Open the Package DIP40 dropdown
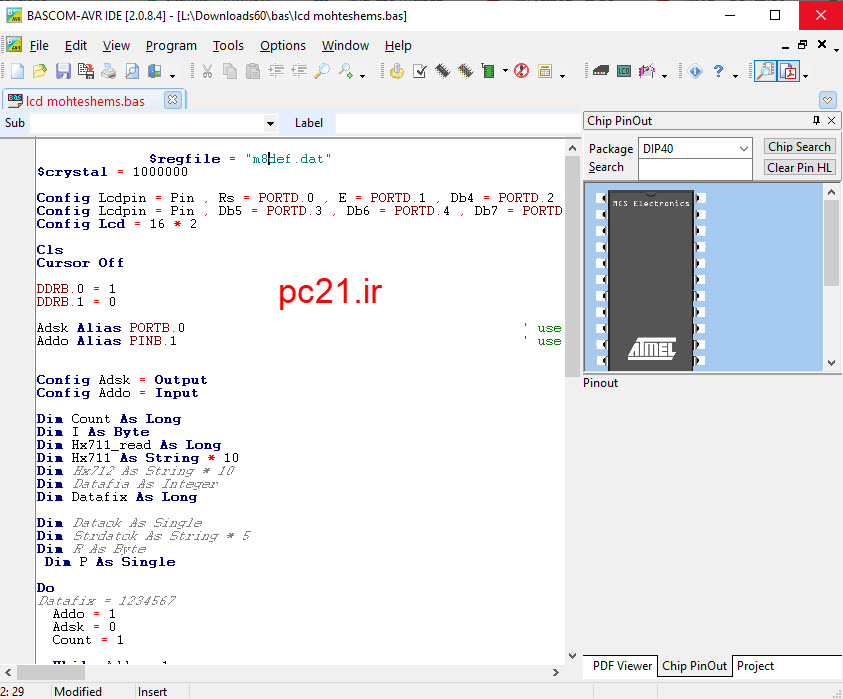Screen dimensions: 843x699 [x=744, y=149]
